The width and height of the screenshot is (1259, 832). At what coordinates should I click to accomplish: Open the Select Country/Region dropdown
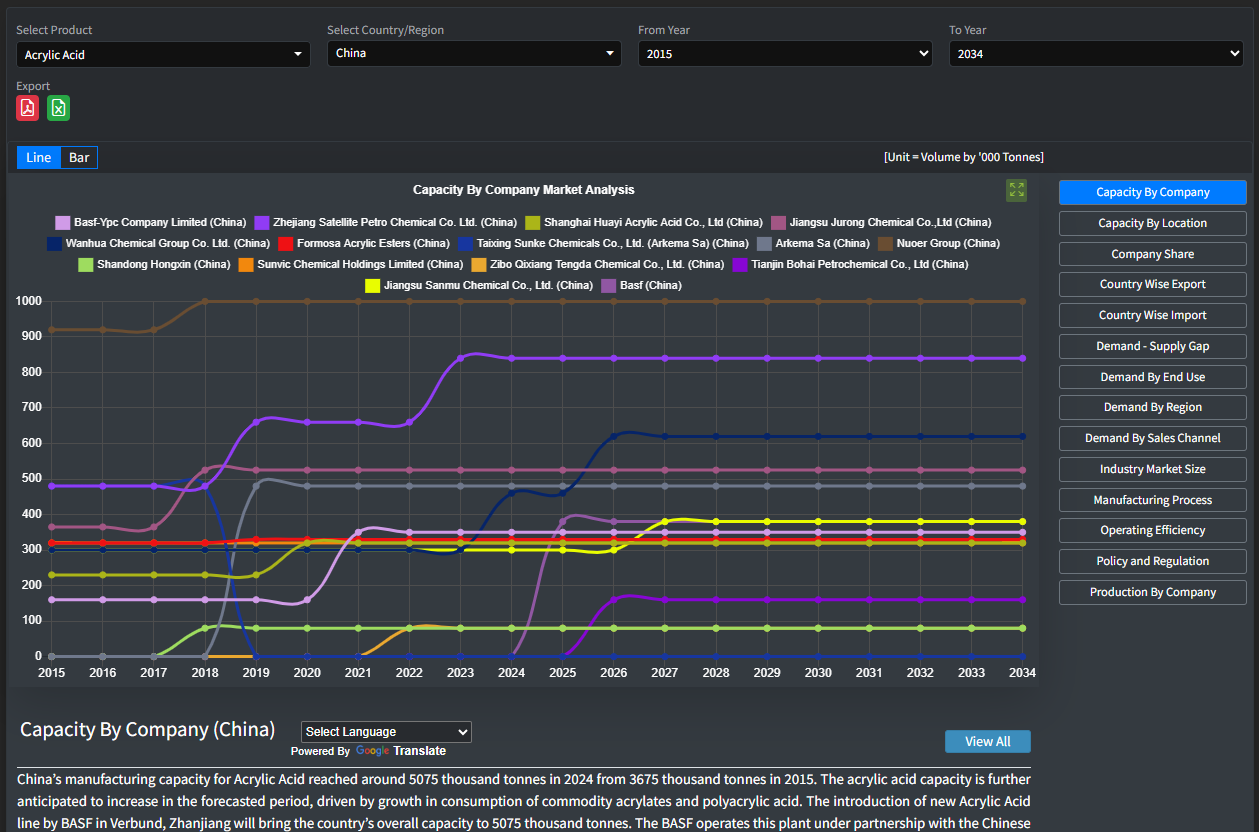[x=474, y=53]
